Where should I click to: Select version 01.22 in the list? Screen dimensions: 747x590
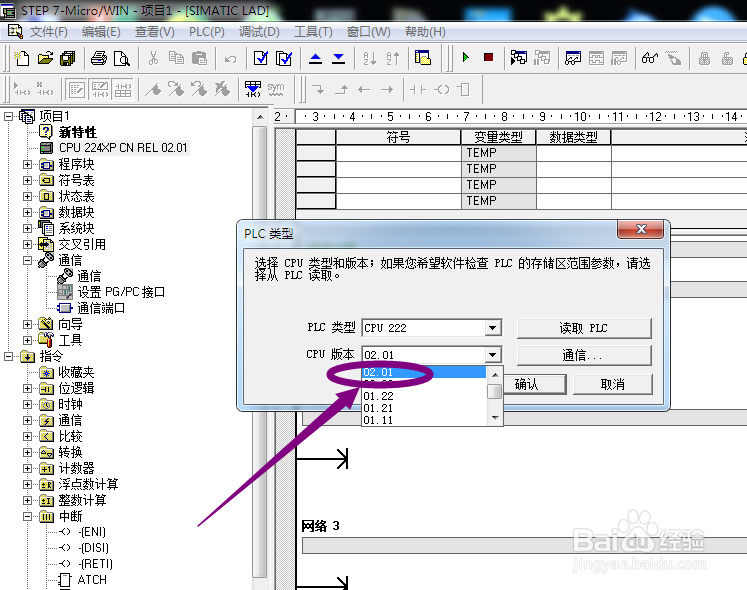click(x=424, y=396)
